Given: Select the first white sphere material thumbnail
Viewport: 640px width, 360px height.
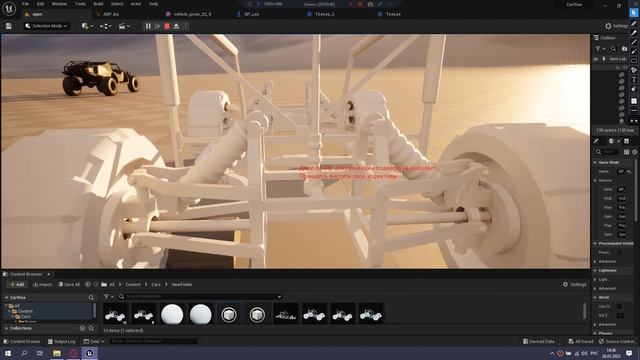Looking at the screenshot, I should coord(172,314).
